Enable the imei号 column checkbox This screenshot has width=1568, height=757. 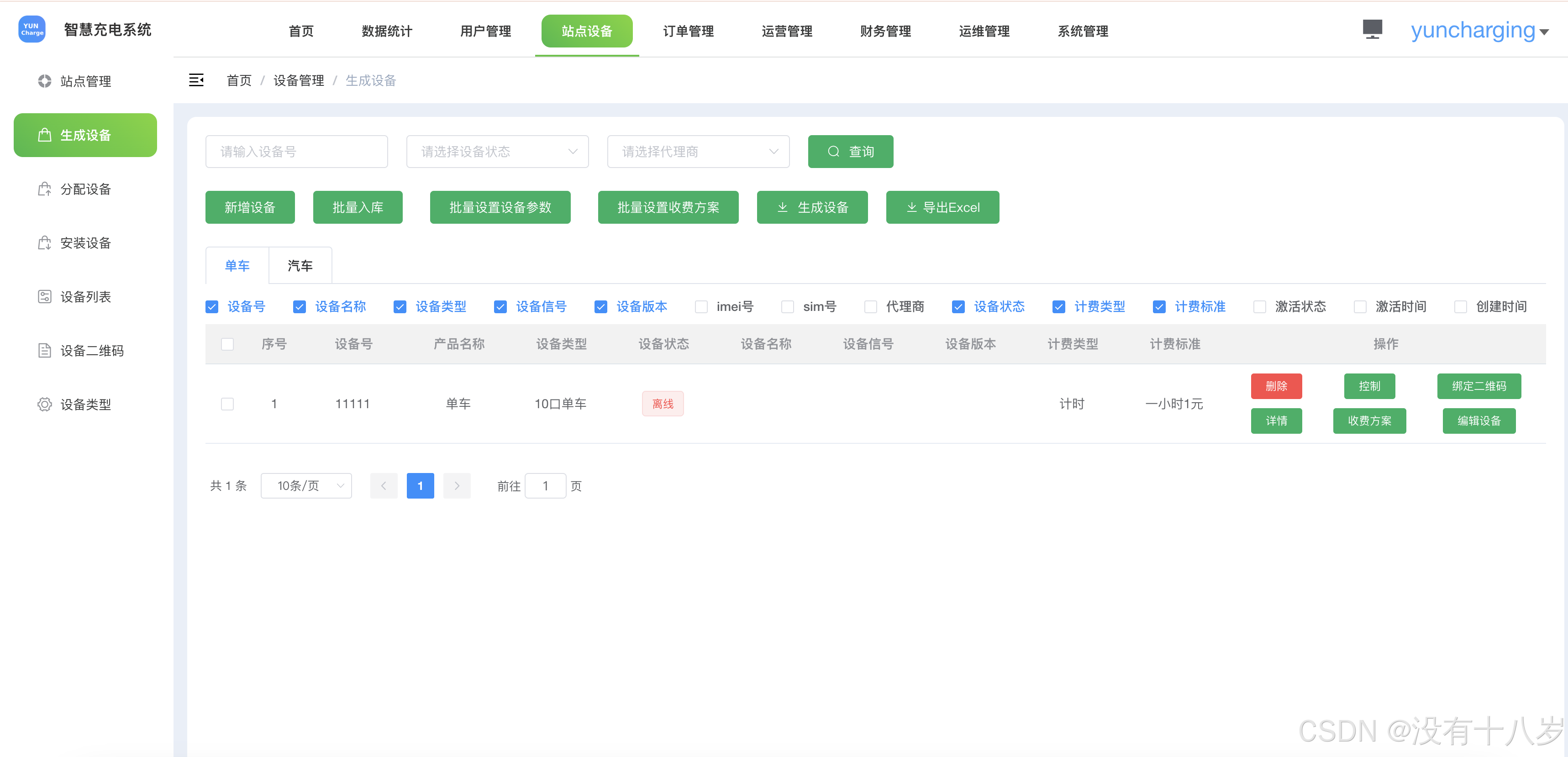pyautogui.click(x=701, y=307)
